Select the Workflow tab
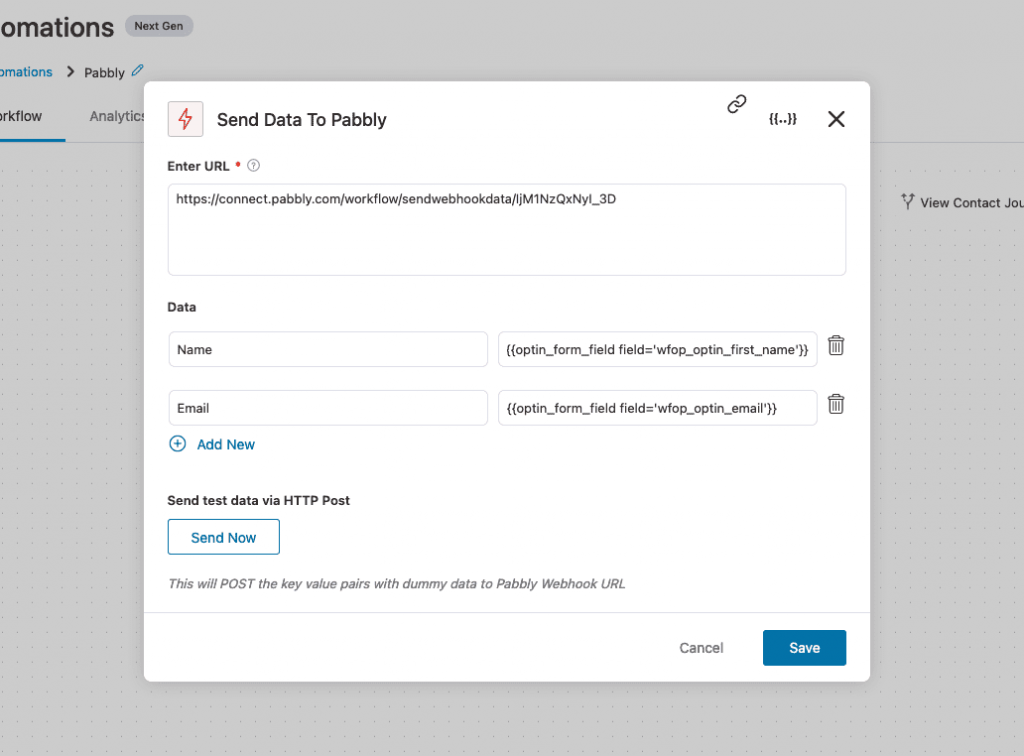 21,116
